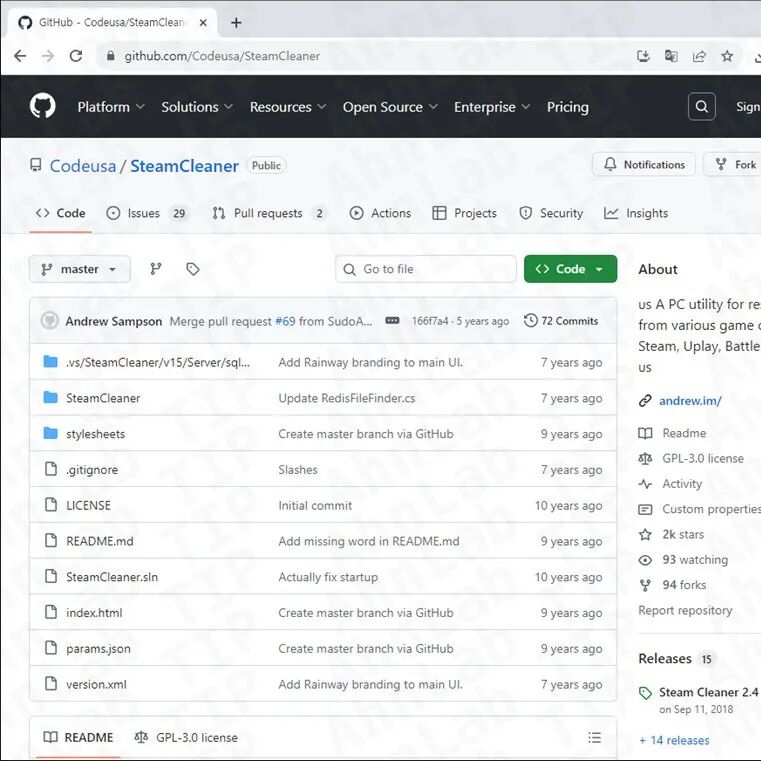Click the Go to file search field
Screen dimensions: 761x761
[x=426, y=269]
